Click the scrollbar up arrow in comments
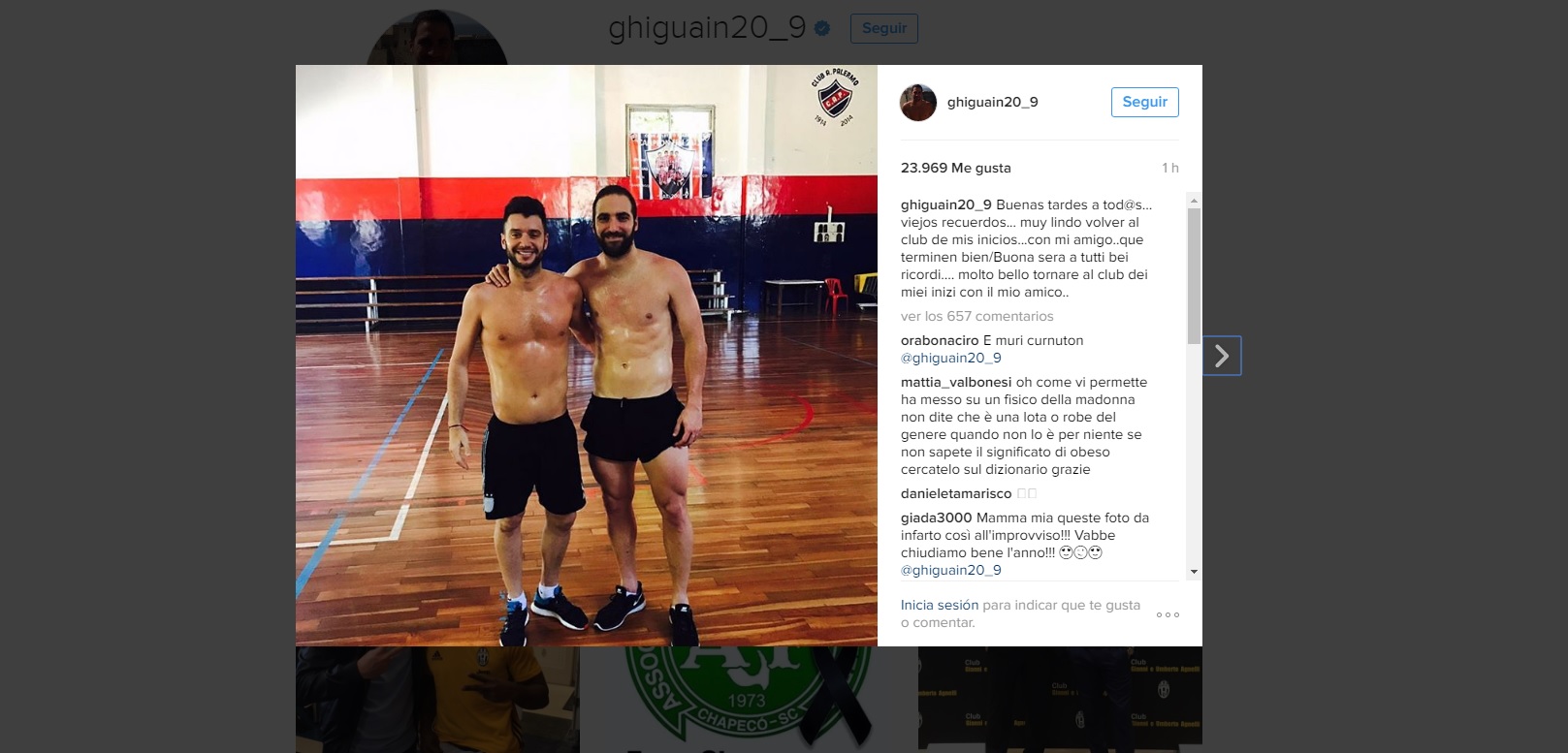This screenshot has height=753, width=1568. (1194, 201)
